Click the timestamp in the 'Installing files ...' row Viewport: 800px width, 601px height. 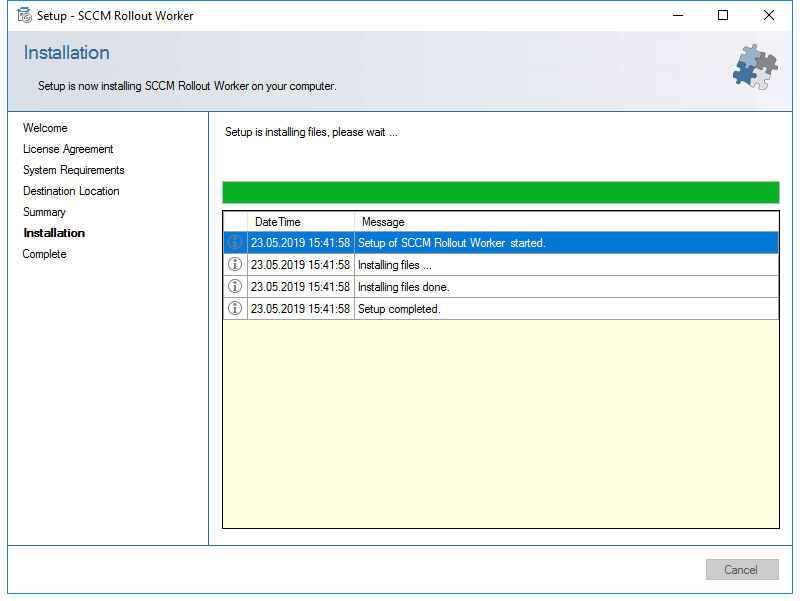tap(301, 265)
